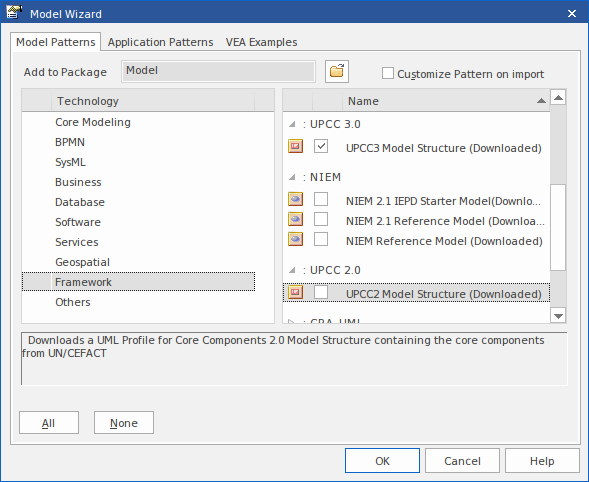Click the NIEM 2.1 IEPD Starter Model icon
589x482 pixels.
pyautogui.click(x=295, y=199)
